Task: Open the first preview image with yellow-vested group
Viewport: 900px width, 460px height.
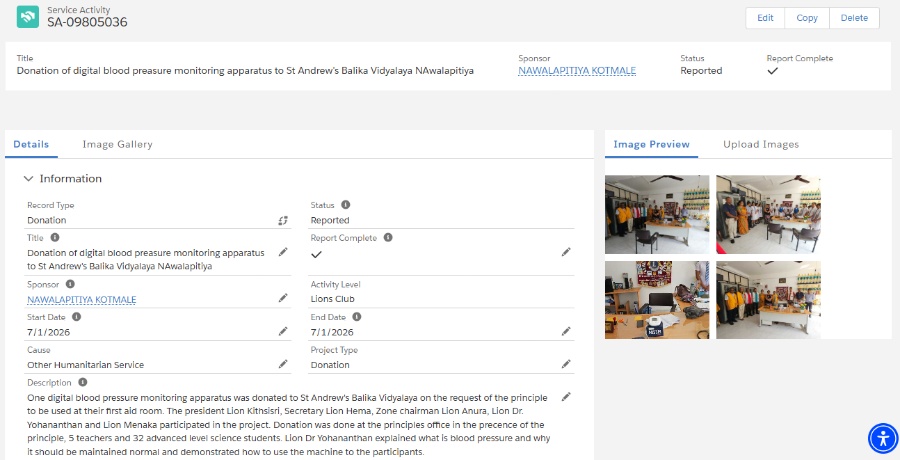Action: (x=657, y=214)
